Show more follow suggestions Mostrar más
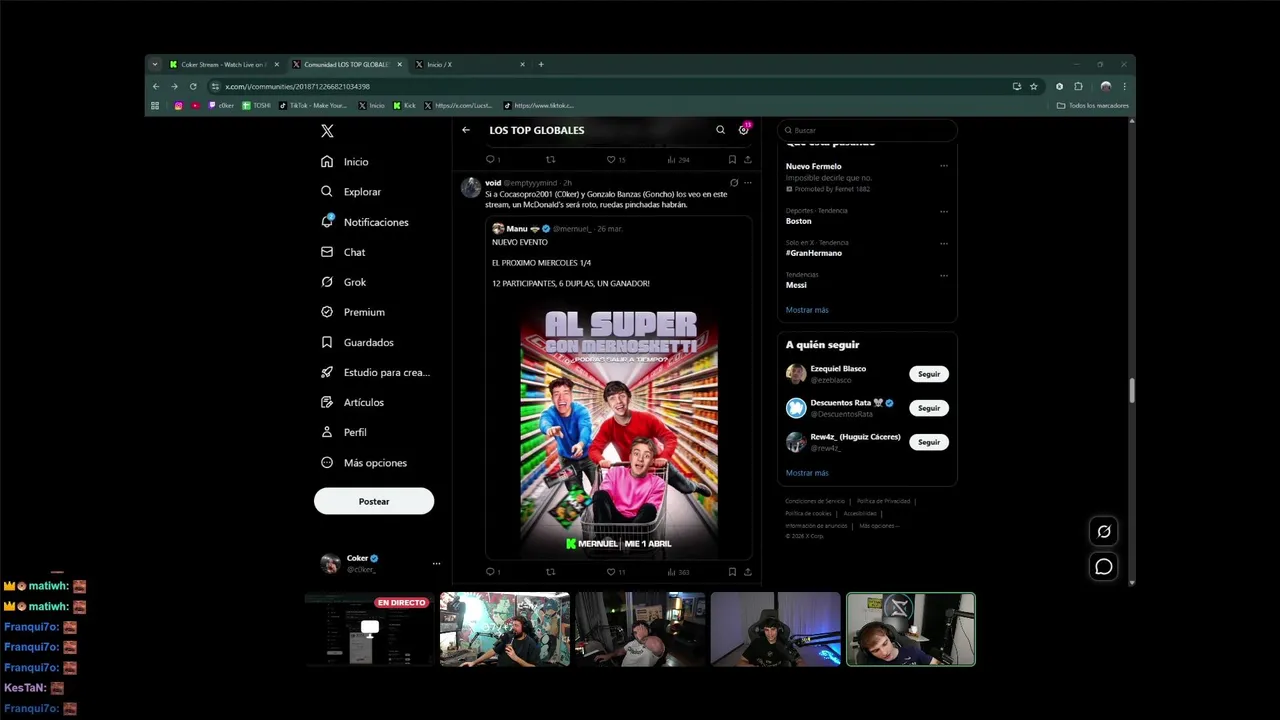 807,473
